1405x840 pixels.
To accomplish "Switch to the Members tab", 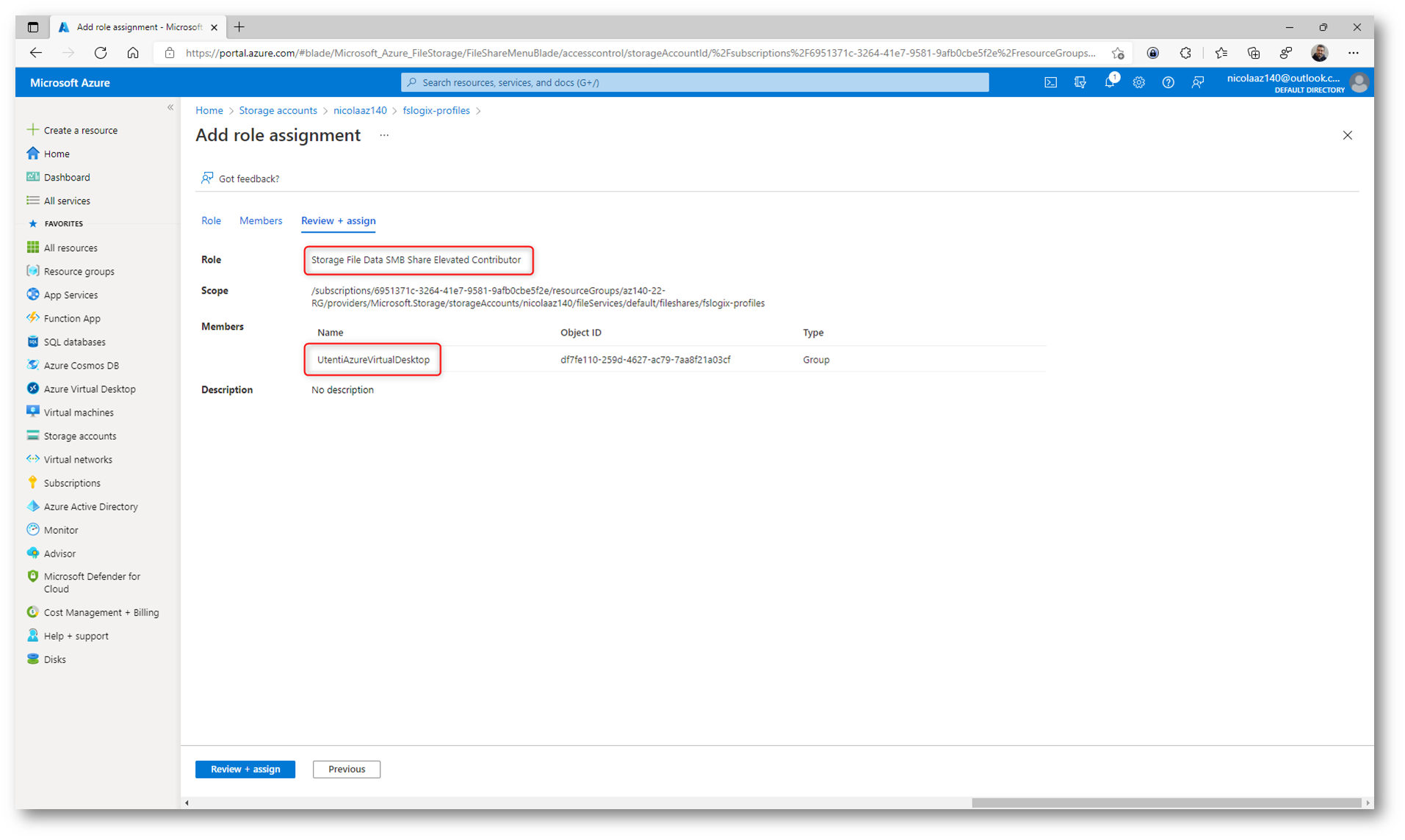I will 260,220.
